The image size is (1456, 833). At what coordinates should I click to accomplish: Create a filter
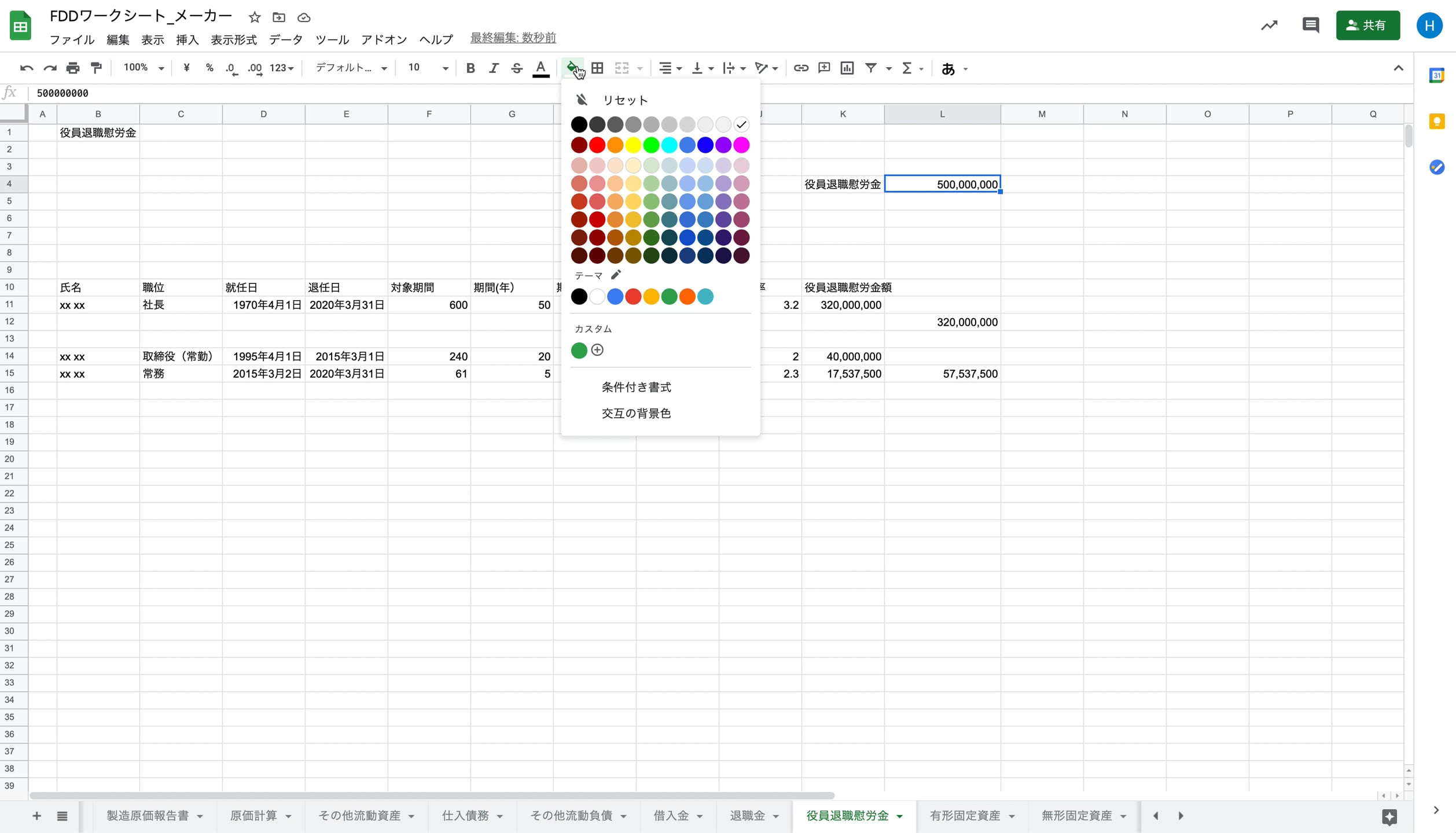(872, 68)
